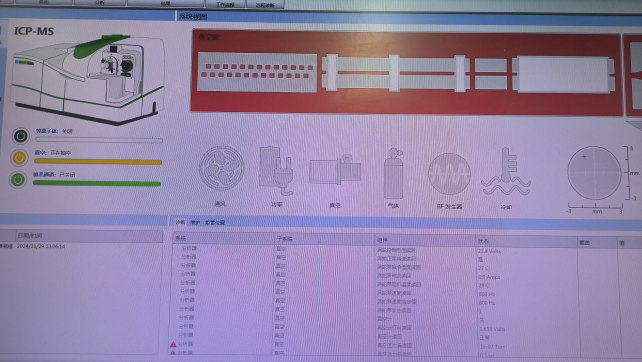Open the 远程诊断 top tab
This screenshot has height=362, width=642.
tap(265, 5)
